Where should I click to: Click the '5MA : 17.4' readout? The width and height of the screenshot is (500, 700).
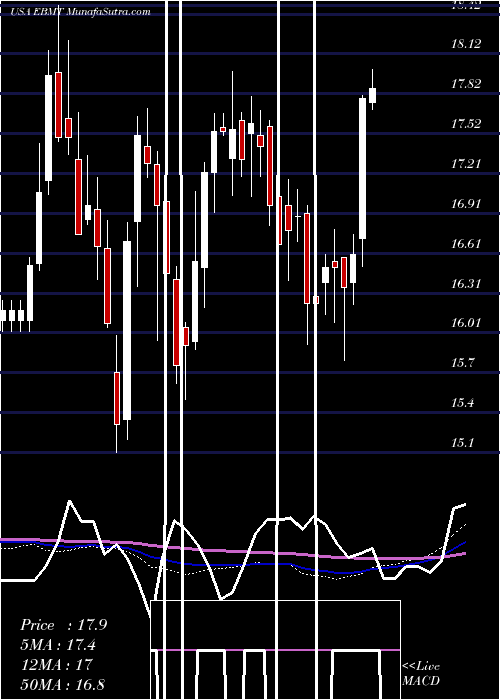coord(58,645)
